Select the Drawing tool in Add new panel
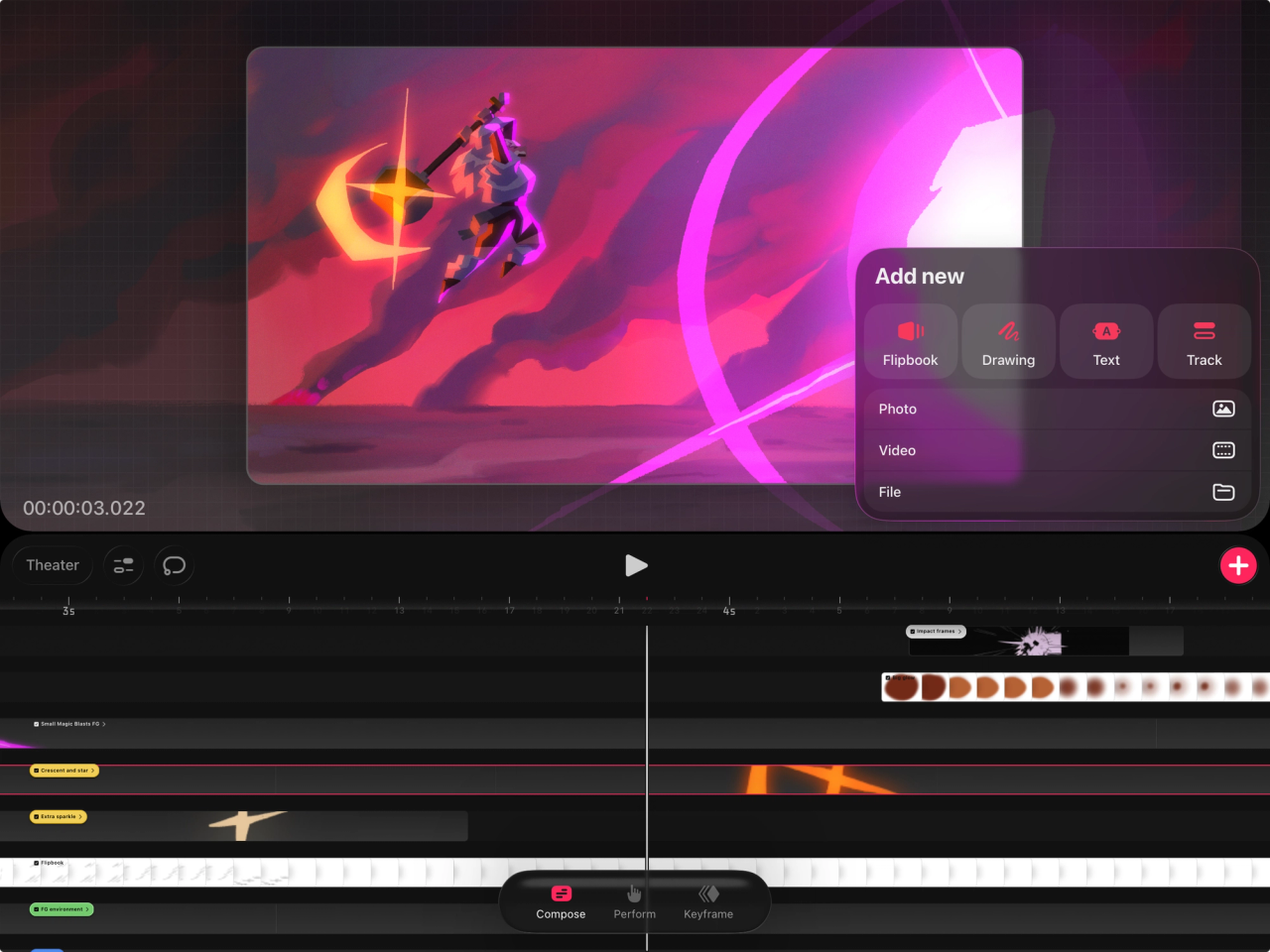 [1008, 341]
